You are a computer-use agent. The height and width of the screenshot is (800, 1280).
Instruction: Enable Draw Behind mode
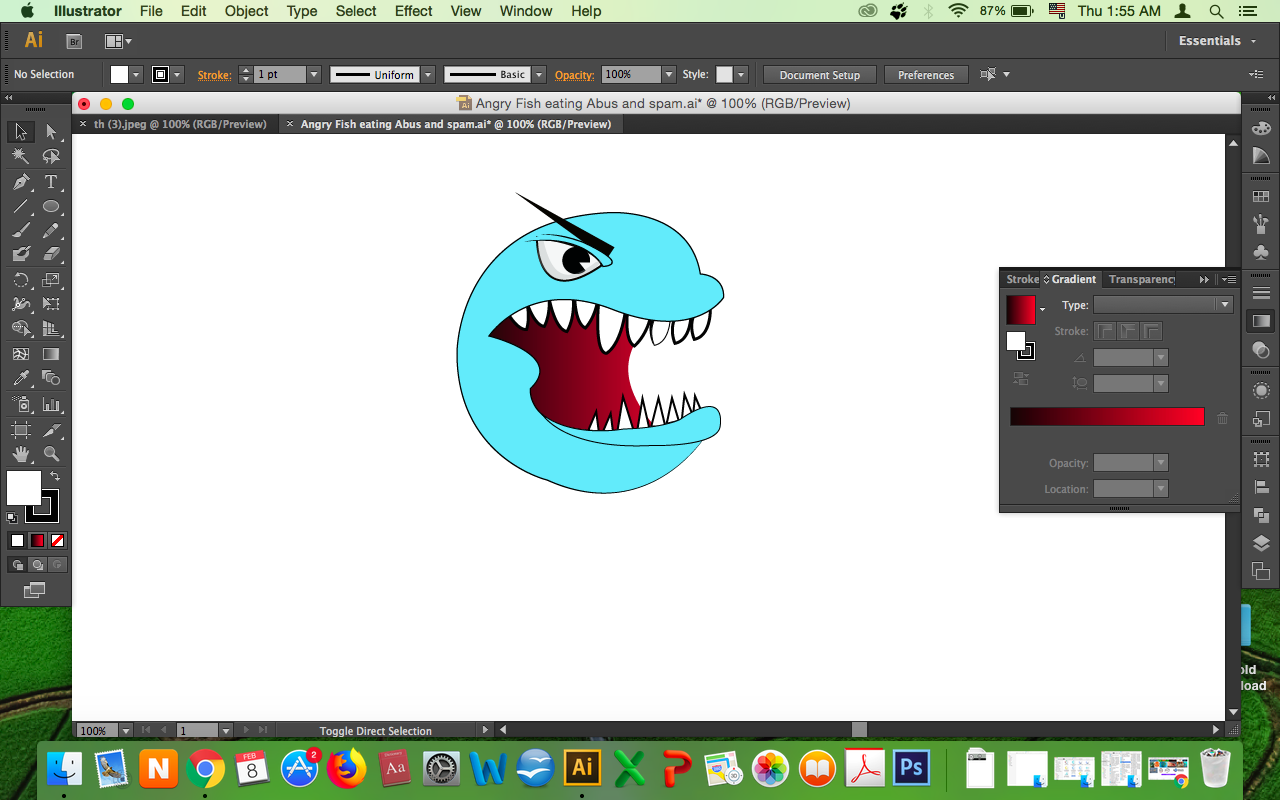tap(37, 565)
